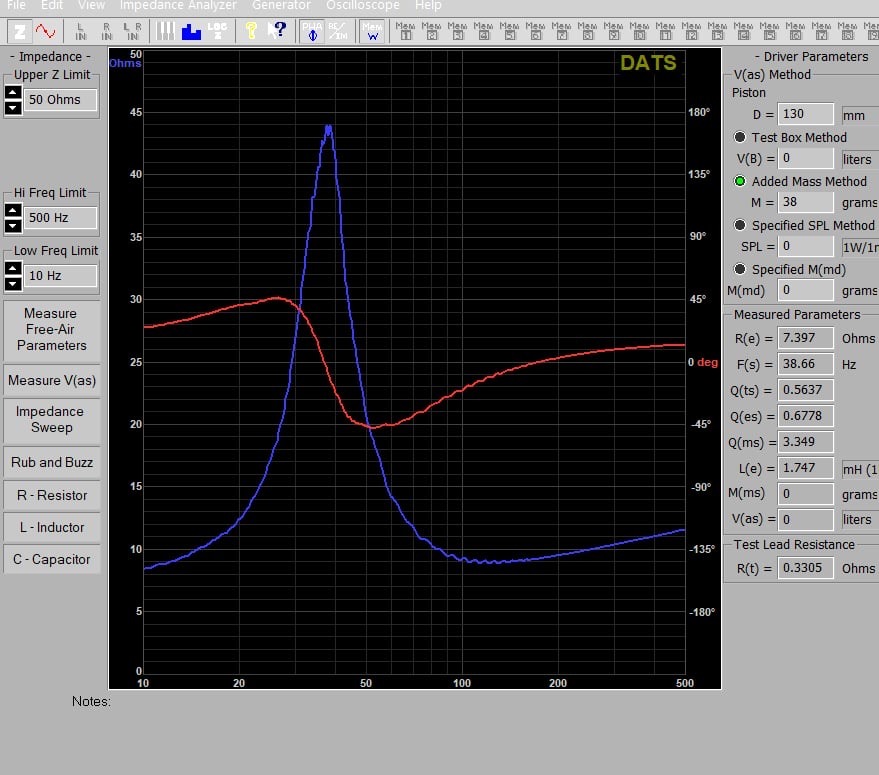The height and width of the screenshot is (775, 879).
Task: Click the C - Capacitor button
Action: click(x=52, y=559)
